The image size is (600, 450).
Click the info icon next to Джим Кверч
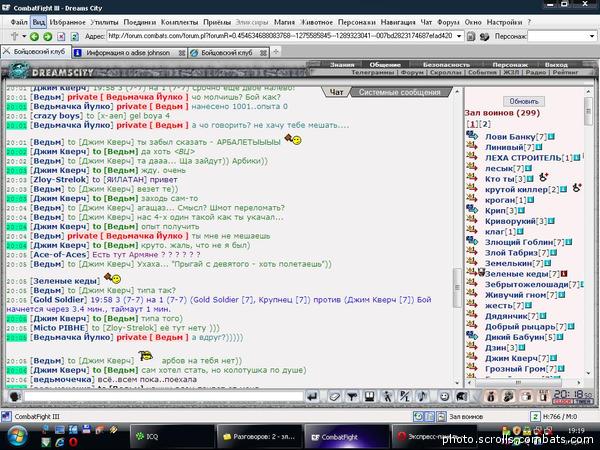coord(553,358)
